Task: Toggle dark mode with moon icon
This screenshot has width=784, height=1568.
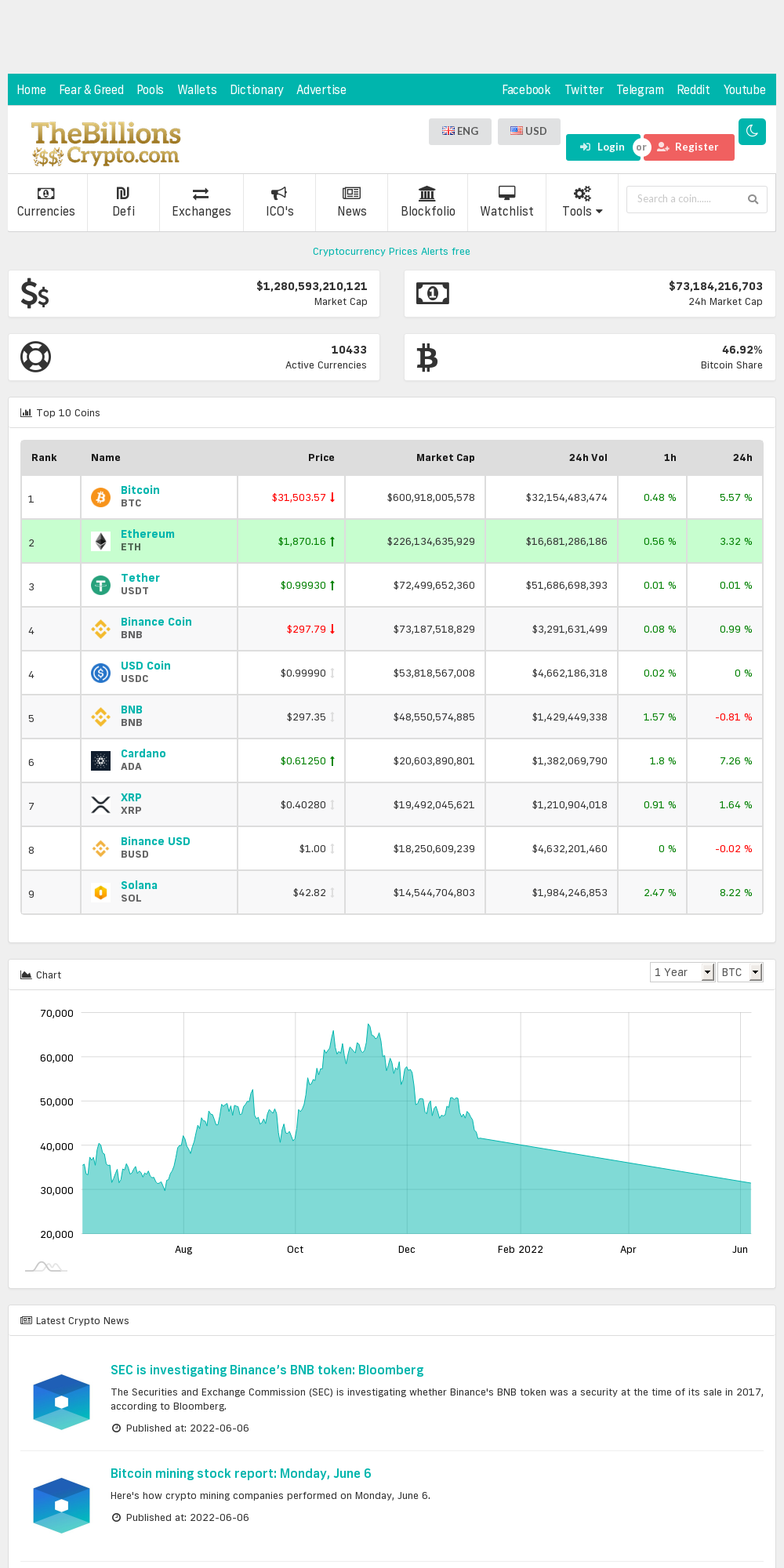Action: [x=752, y=132]
